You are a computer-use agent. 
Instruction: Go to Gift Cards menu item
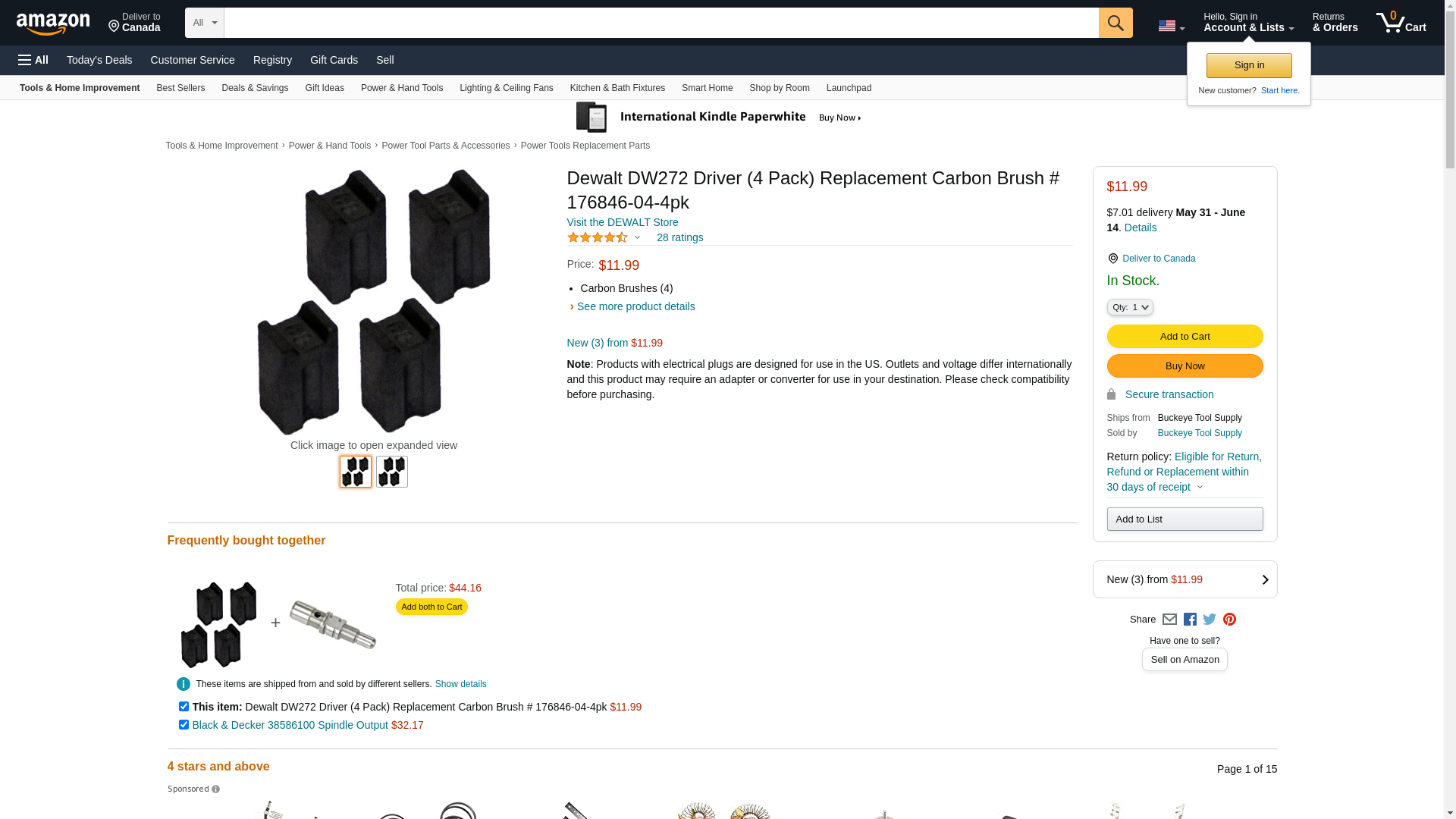334,60
